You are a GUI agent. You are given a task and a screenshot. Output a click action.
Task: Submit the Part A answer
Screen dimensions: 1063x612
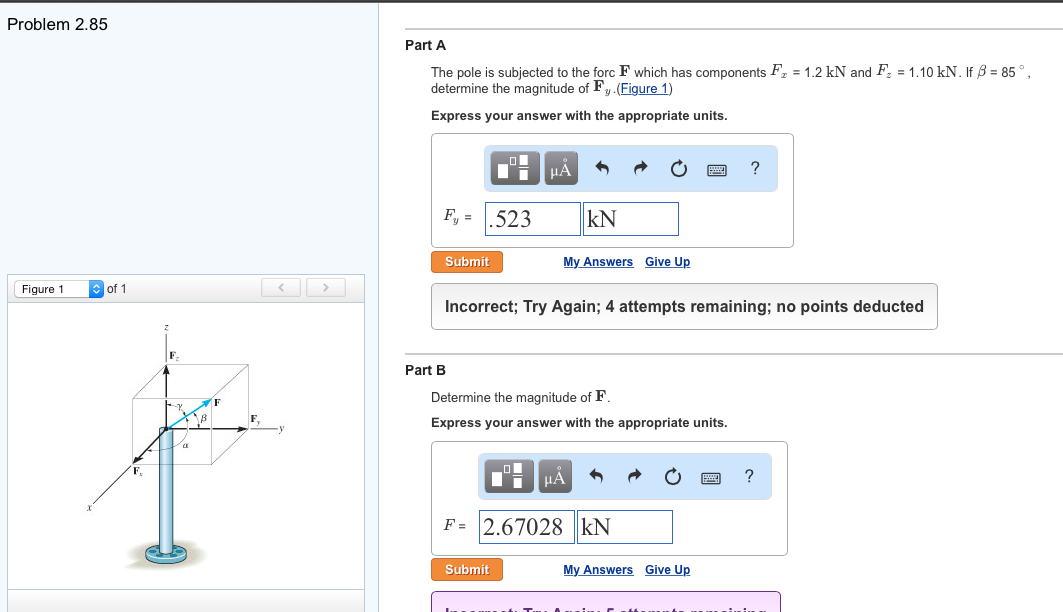(x=467, y=261)
